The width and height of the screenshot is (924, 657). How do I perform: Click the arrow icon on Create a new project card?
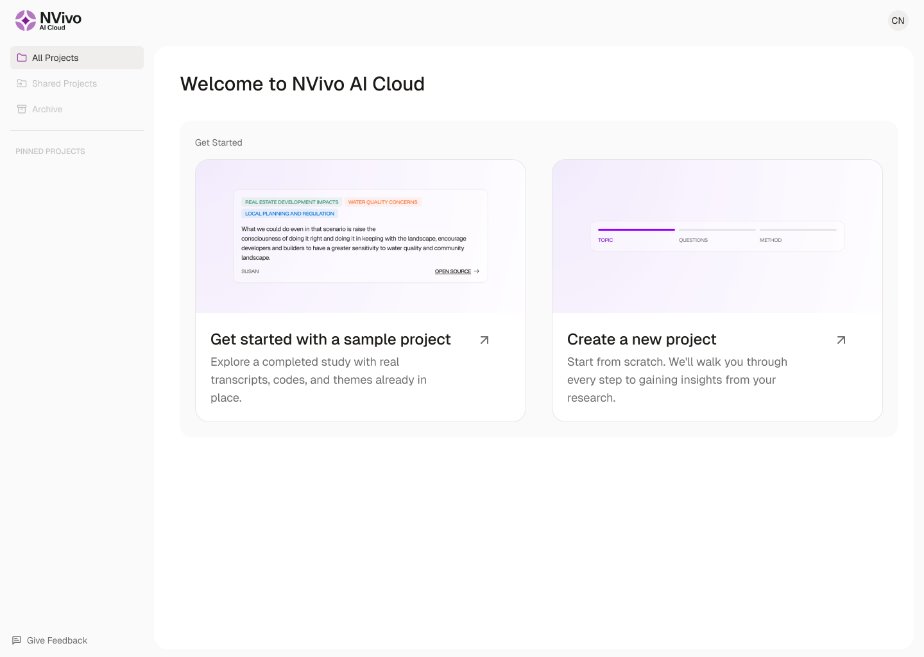841,340
